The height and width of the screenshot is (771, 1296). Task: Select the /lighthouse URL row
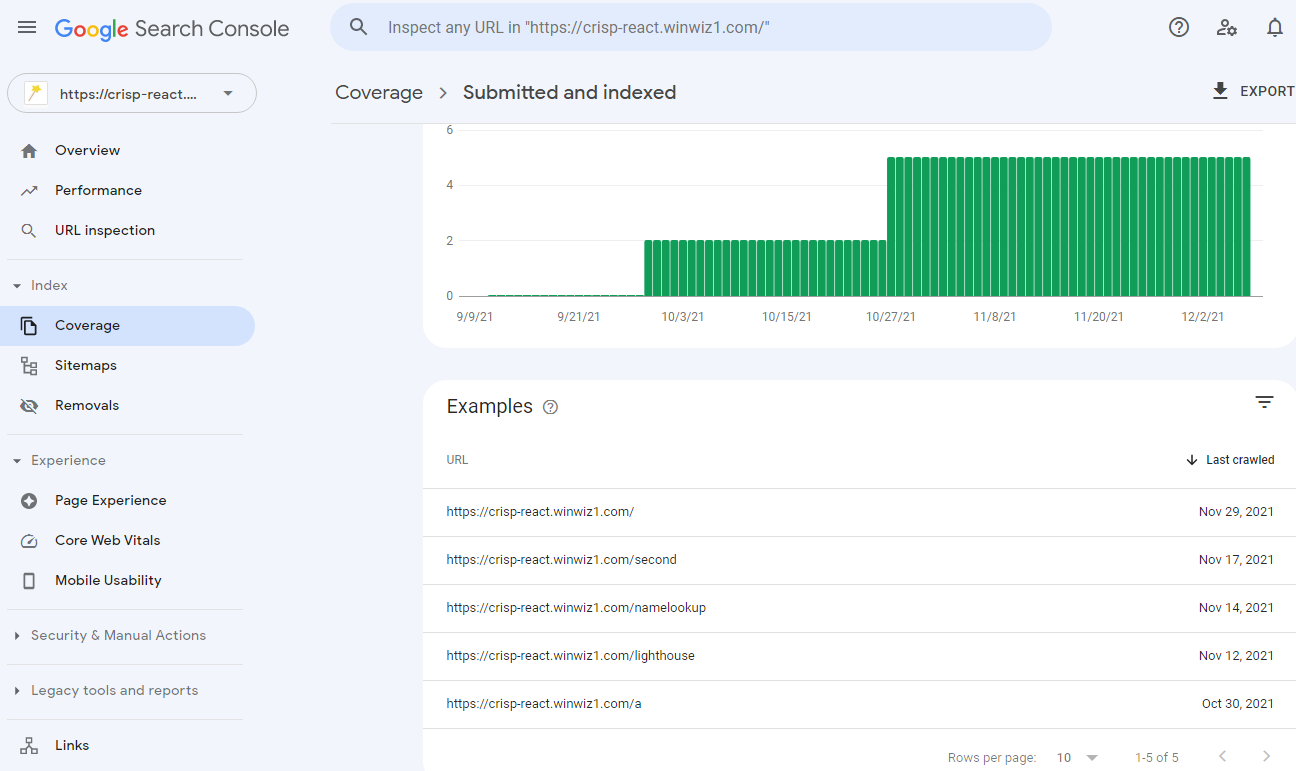[x=859, y=656]
